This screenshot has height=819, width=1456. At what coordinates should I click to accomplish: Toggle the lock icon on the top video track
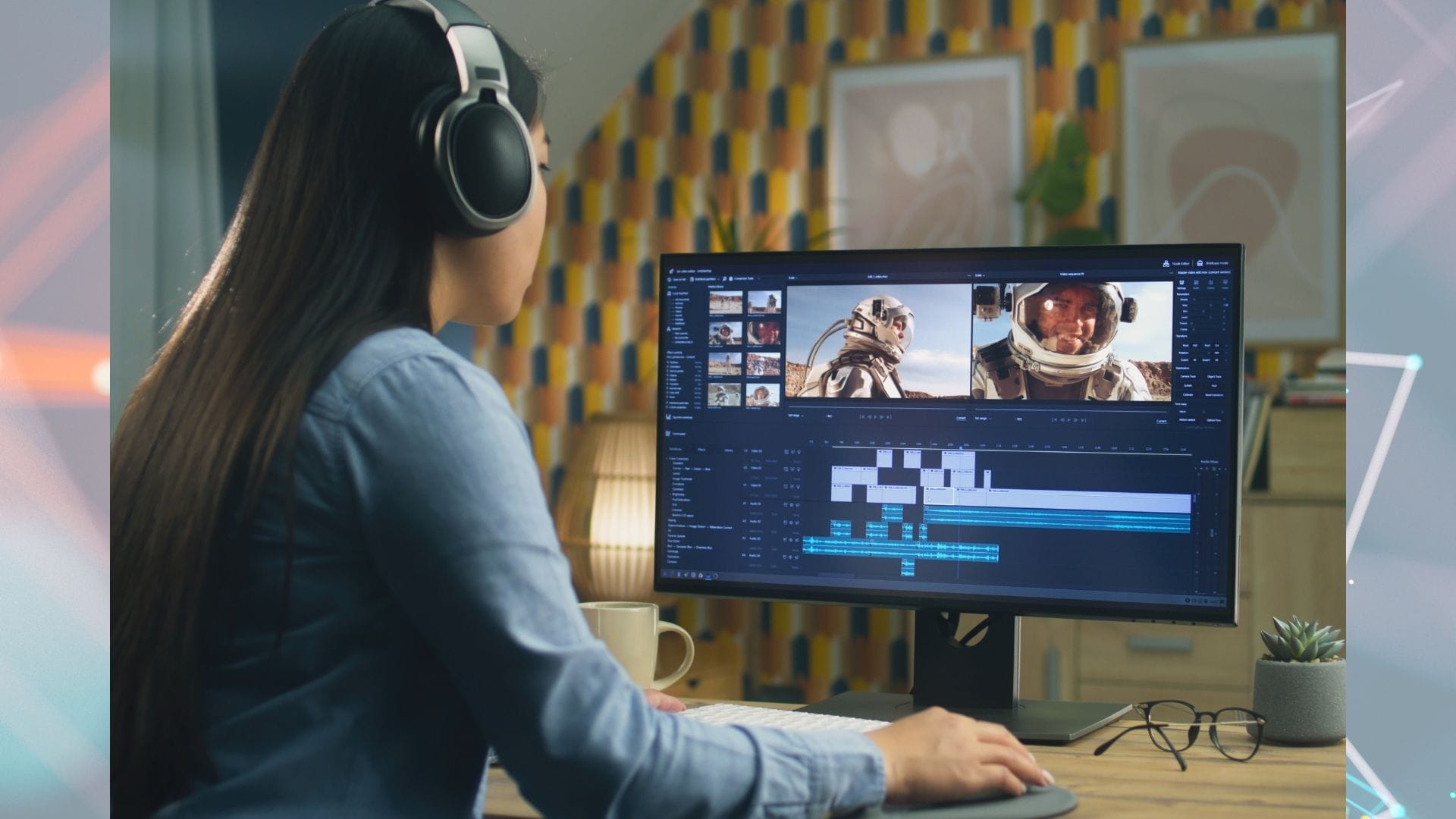click(x=786, y=452)
